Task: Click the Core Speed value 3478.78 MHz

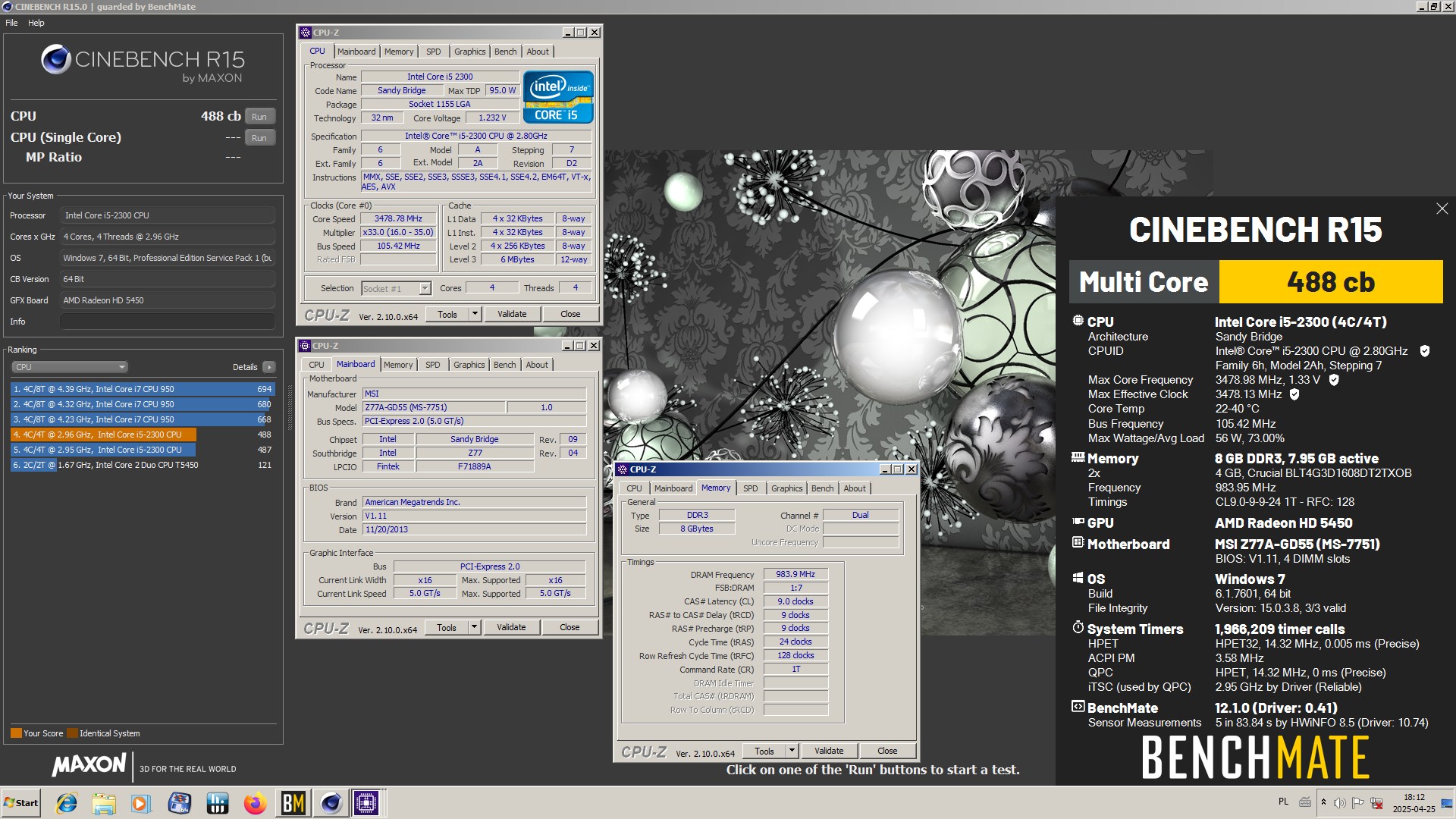Action: (398, 218)
